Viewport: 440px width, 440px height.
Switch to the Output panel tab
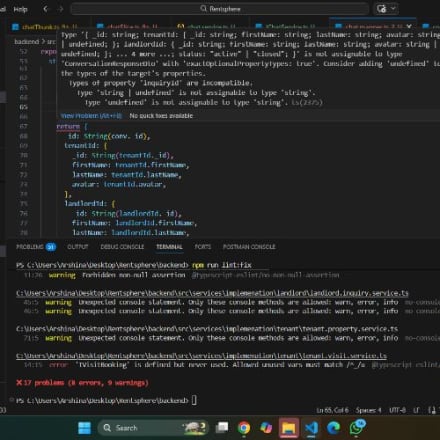78,247
